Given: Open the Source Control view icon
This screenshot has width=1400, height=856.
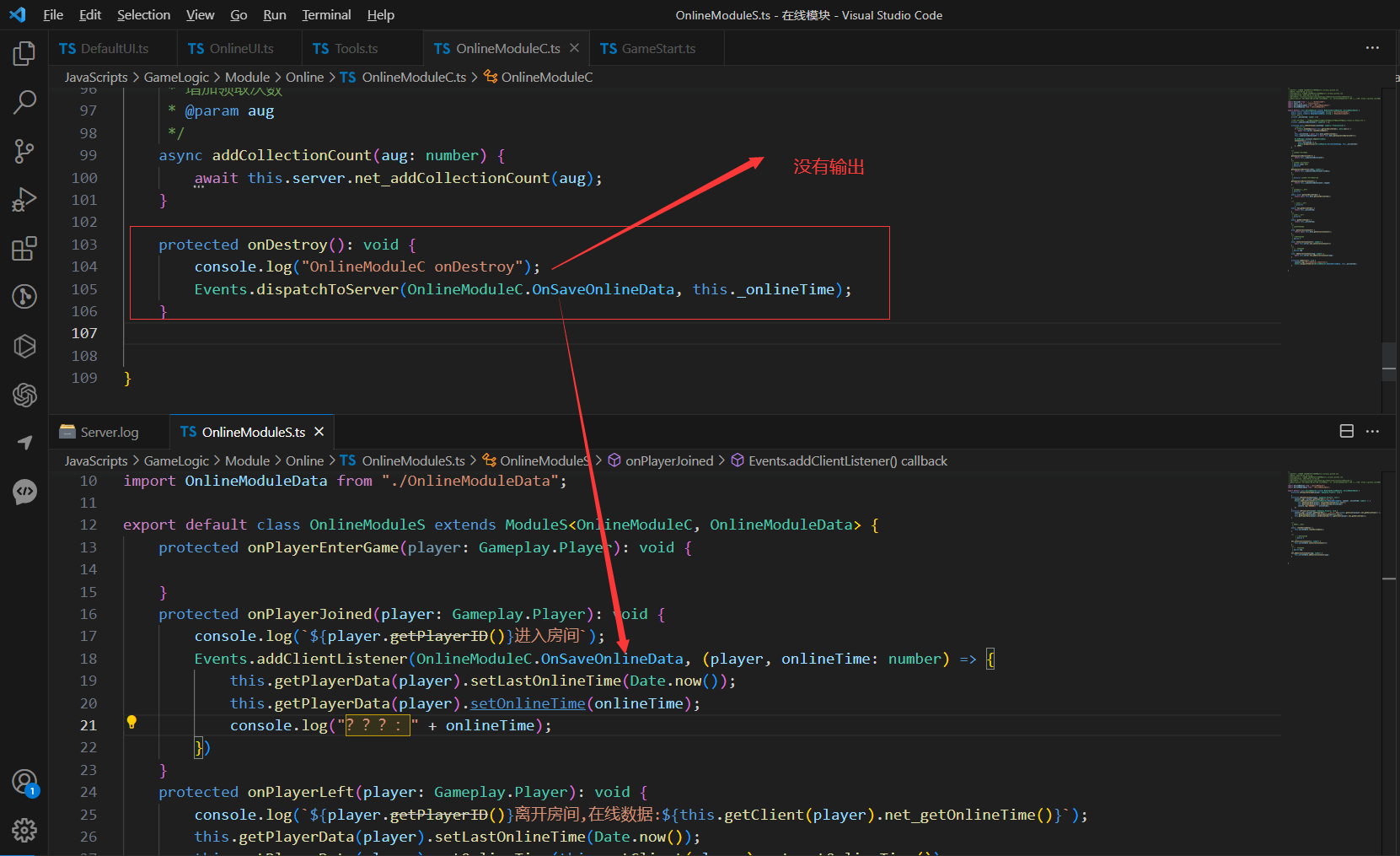Looking at the screenshot, I should 24,151.
